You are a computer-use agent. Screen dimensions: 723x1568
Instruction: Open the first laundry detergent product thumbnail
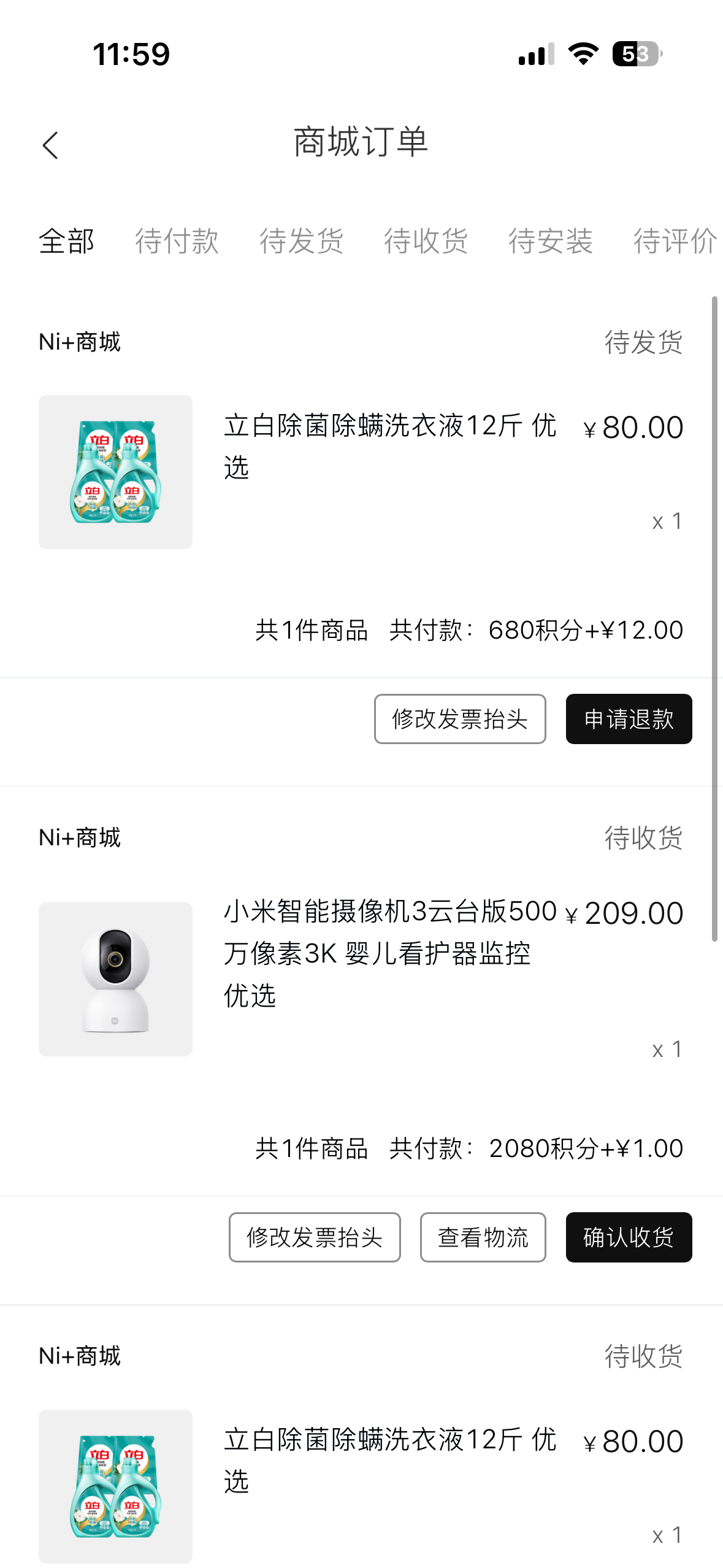pyautogui.click(x=115, y=472)
